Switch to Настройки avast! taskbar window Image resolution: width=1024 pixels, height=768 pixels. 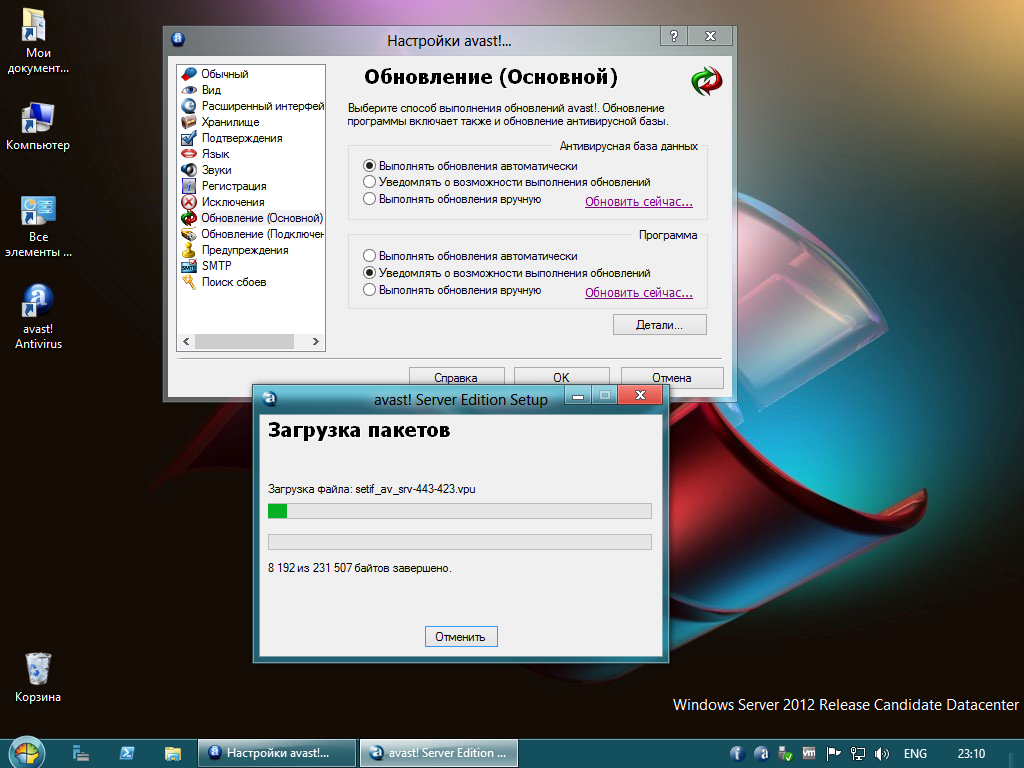tap(277, 753)
